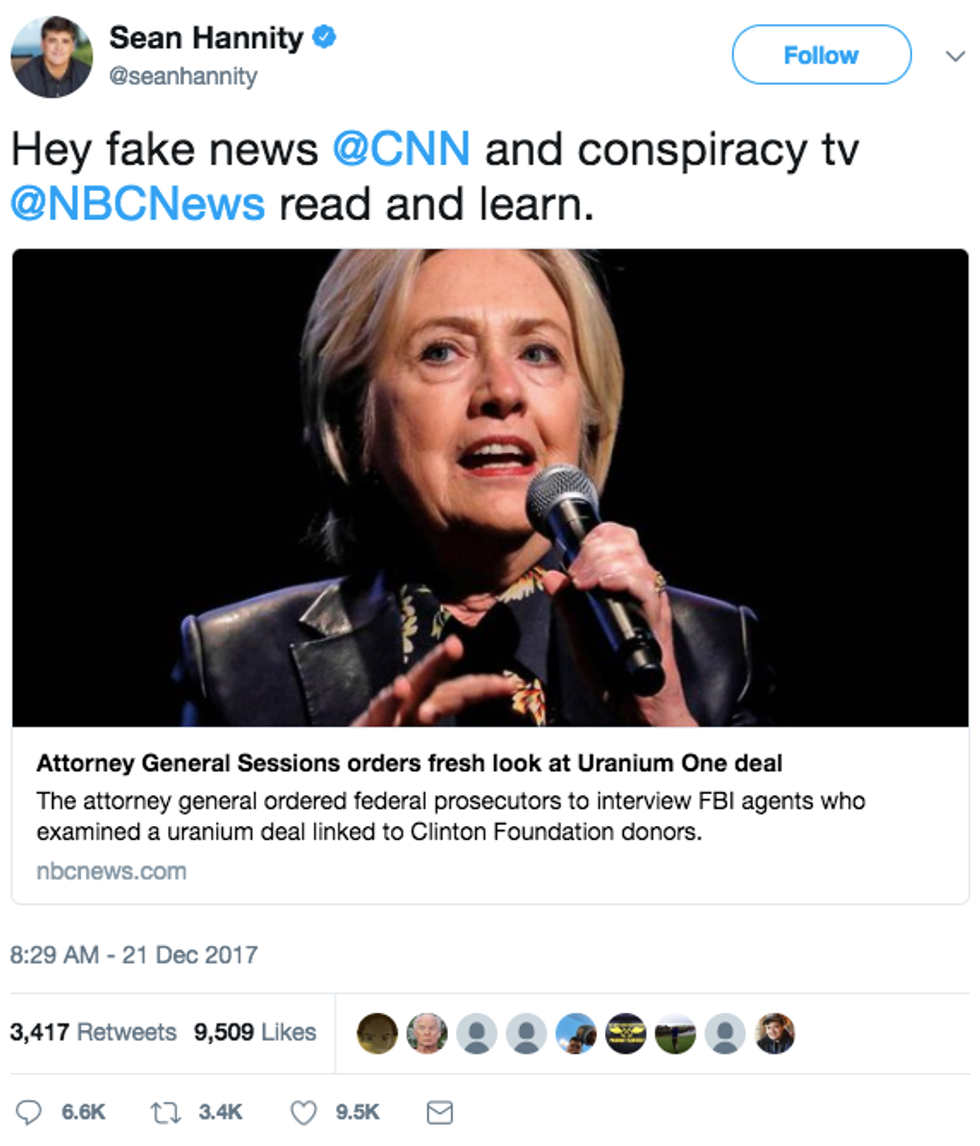Viewport: 980px width, 1146px height.
Task: Click the last liker avatar in the row
Action: [775, 1032]
